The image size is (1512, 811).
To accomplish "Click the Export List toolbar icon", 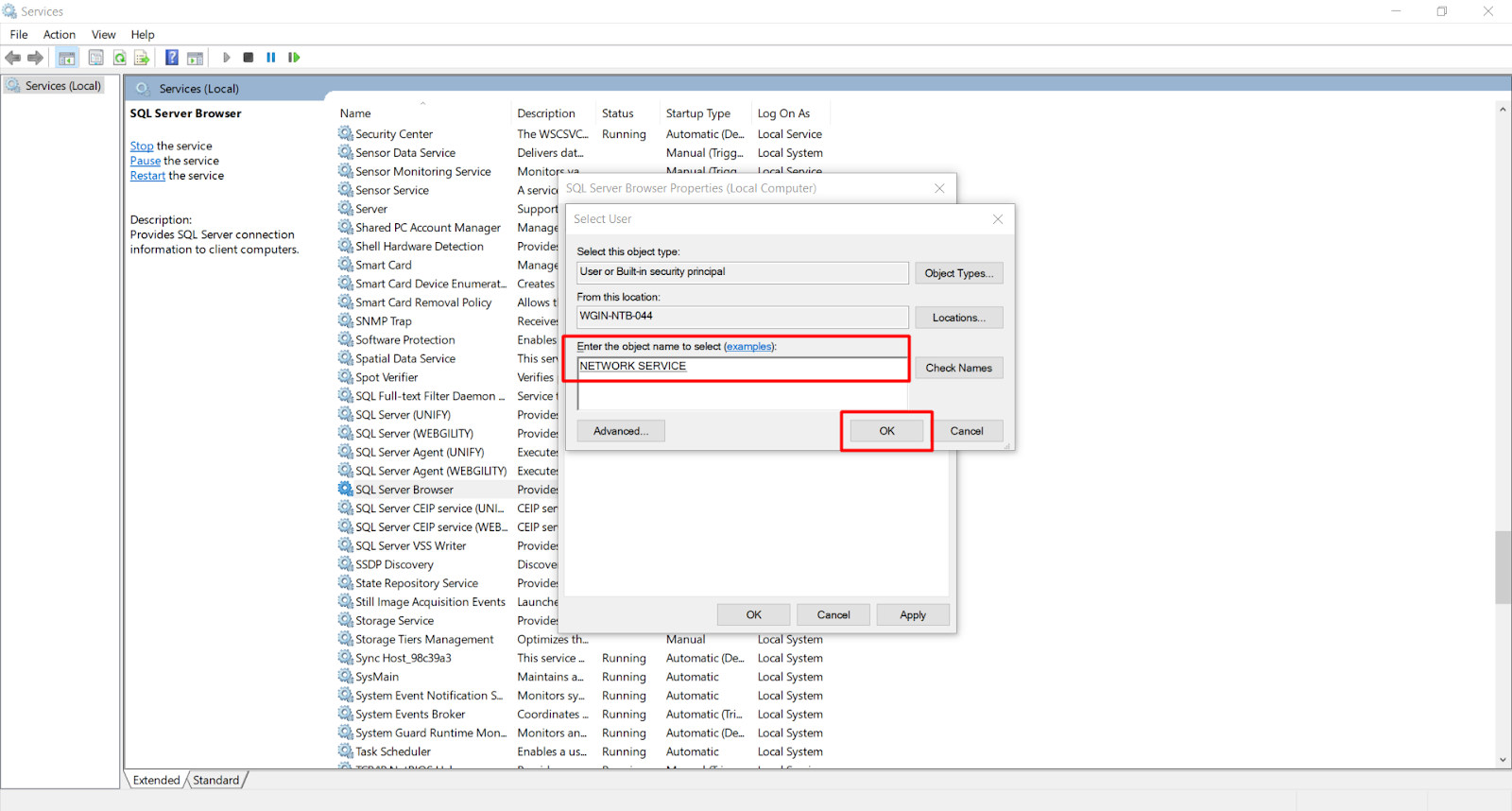I will point(142,58).
